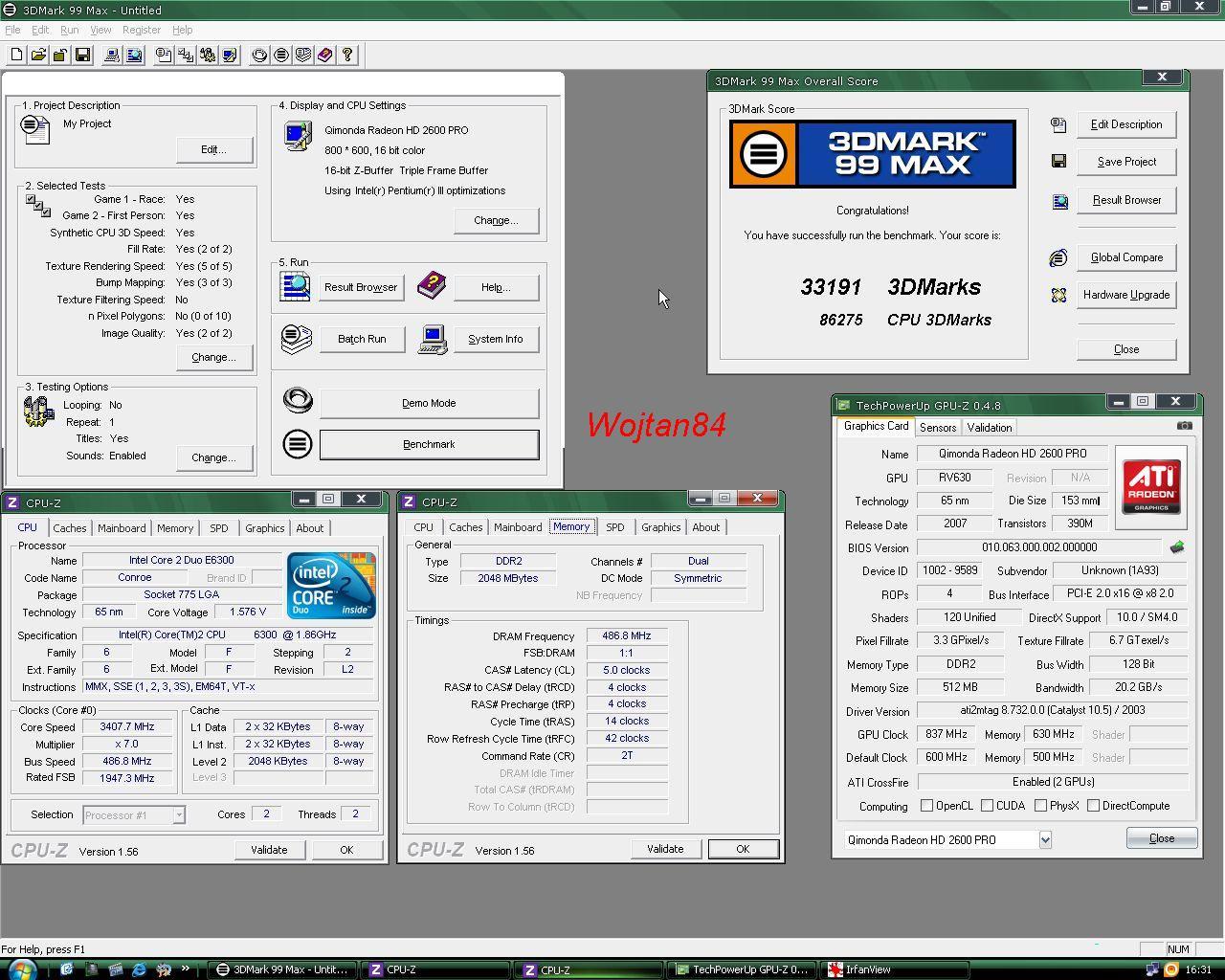Click the Run Benchmark toolbar icon
The height and width of the screenshot is (980, 1225).
pos(281,55)
